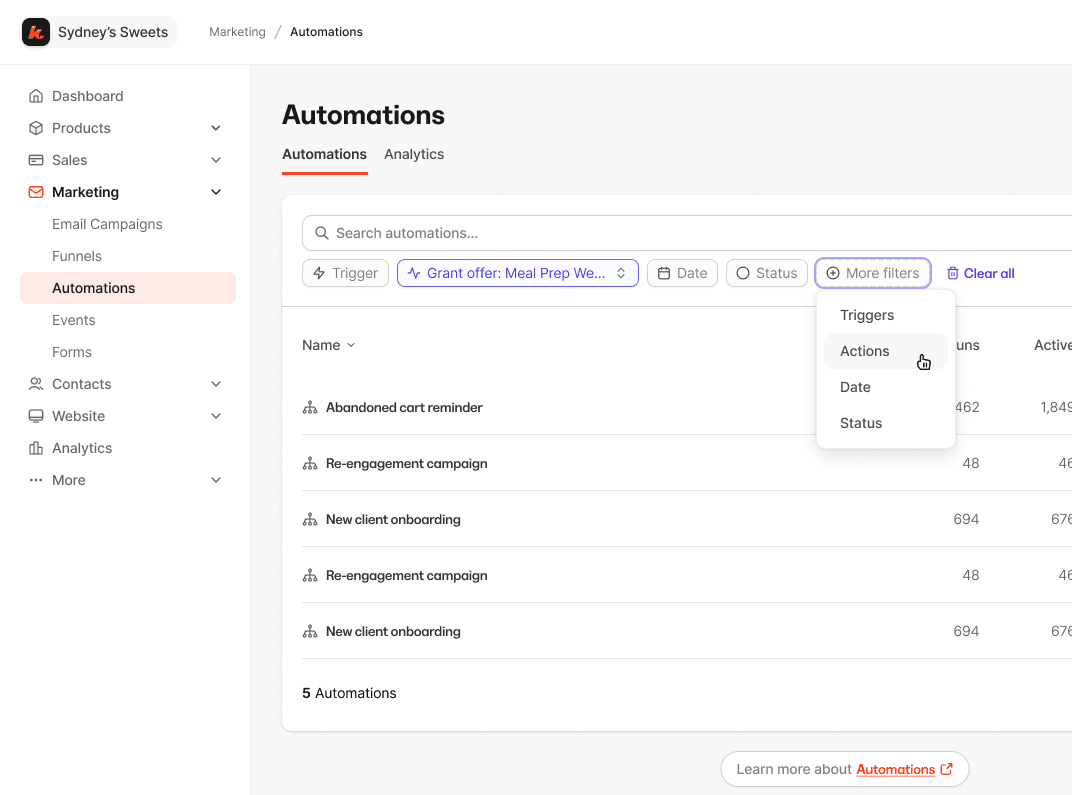1072x795 pixels.
Task: Click the Status filter button
Action: 766,273
